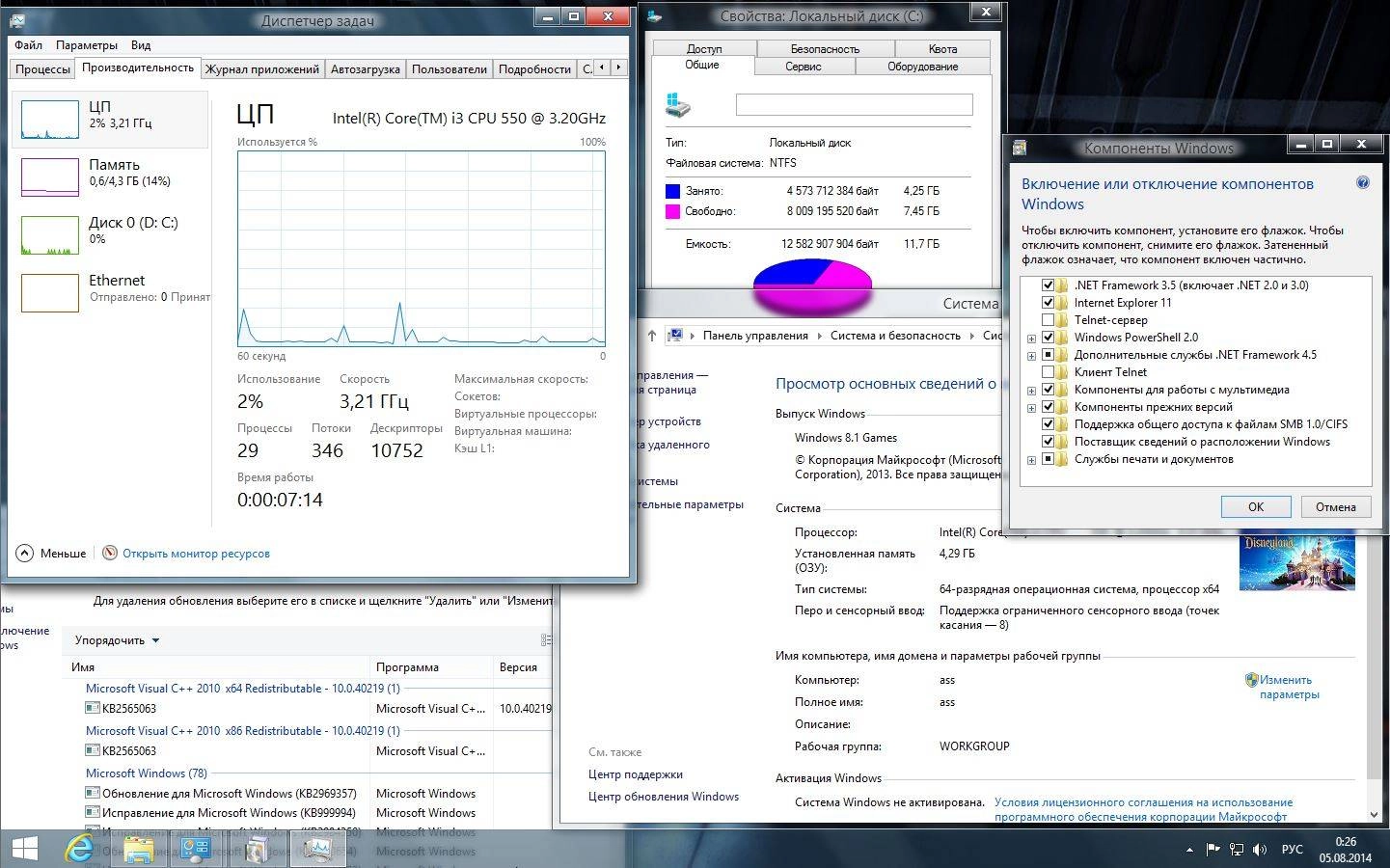This screenshot has height=868, width=1390.
Task: Switch to Процессы tab
Action: tap(42, 69)
